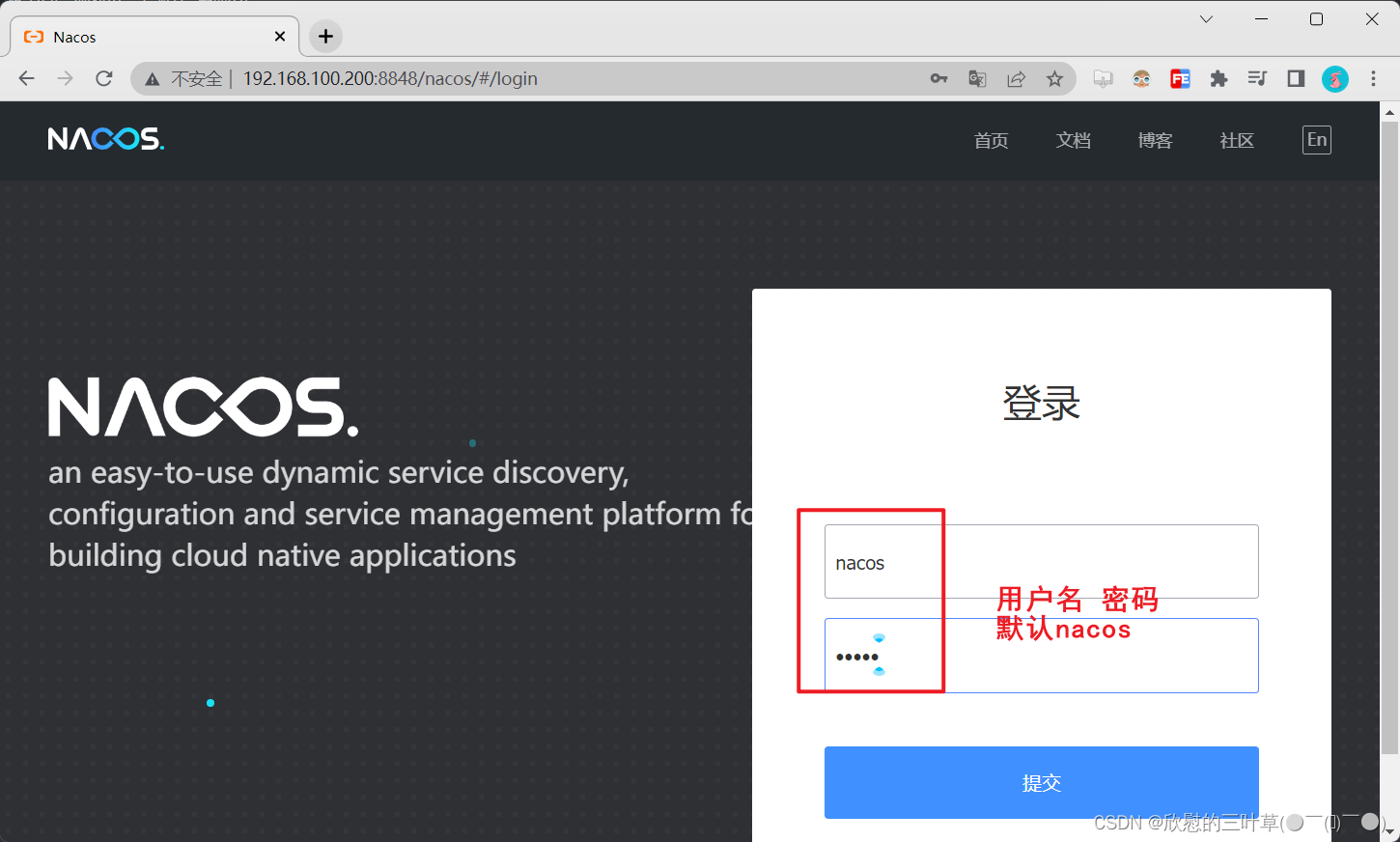The width and height of the screenshot is (1400, 842).
Task: Translate this page via the translate icon
Action: (x=977, y=78)
